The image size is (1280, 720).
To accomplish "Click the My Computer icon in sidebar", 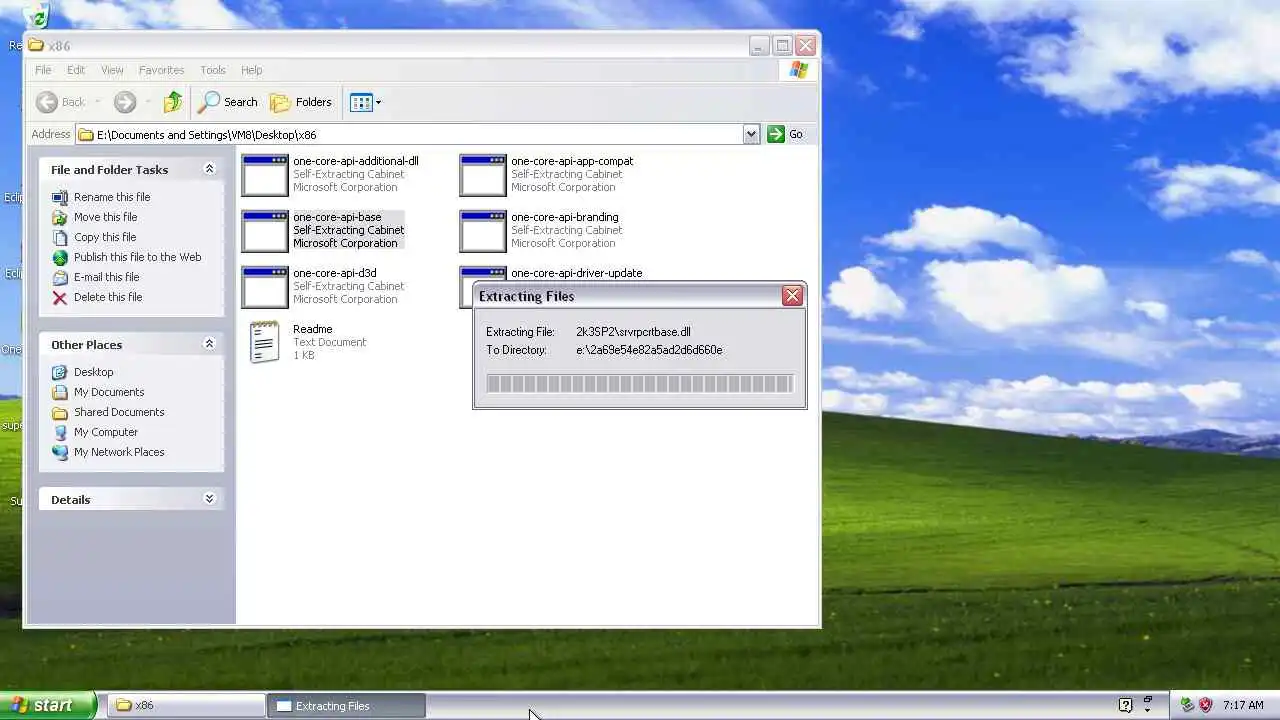I will pos(60,432).
